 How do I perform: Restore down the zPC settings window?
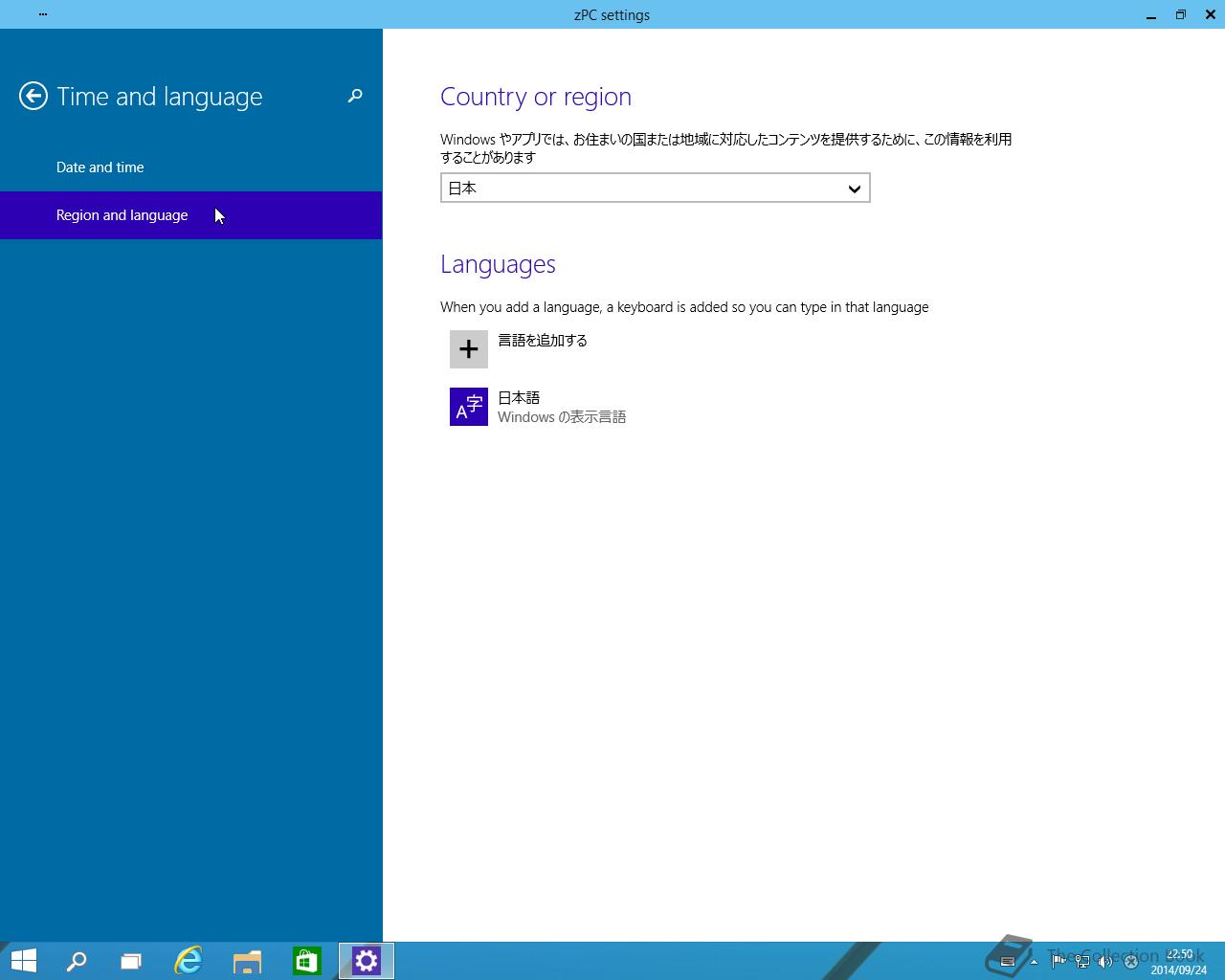pyautogui.click(x=1181, y=15)
